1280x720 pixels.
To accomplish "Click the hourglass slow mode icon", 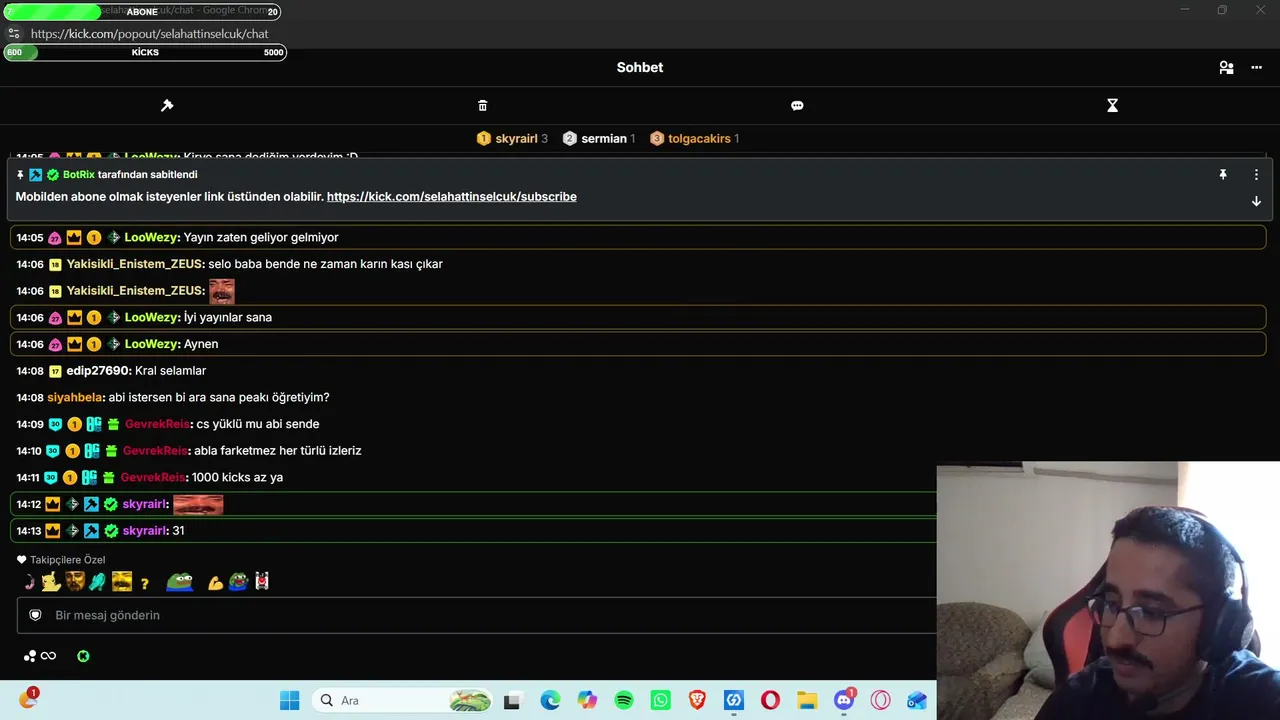I will tap(1112, 105).
